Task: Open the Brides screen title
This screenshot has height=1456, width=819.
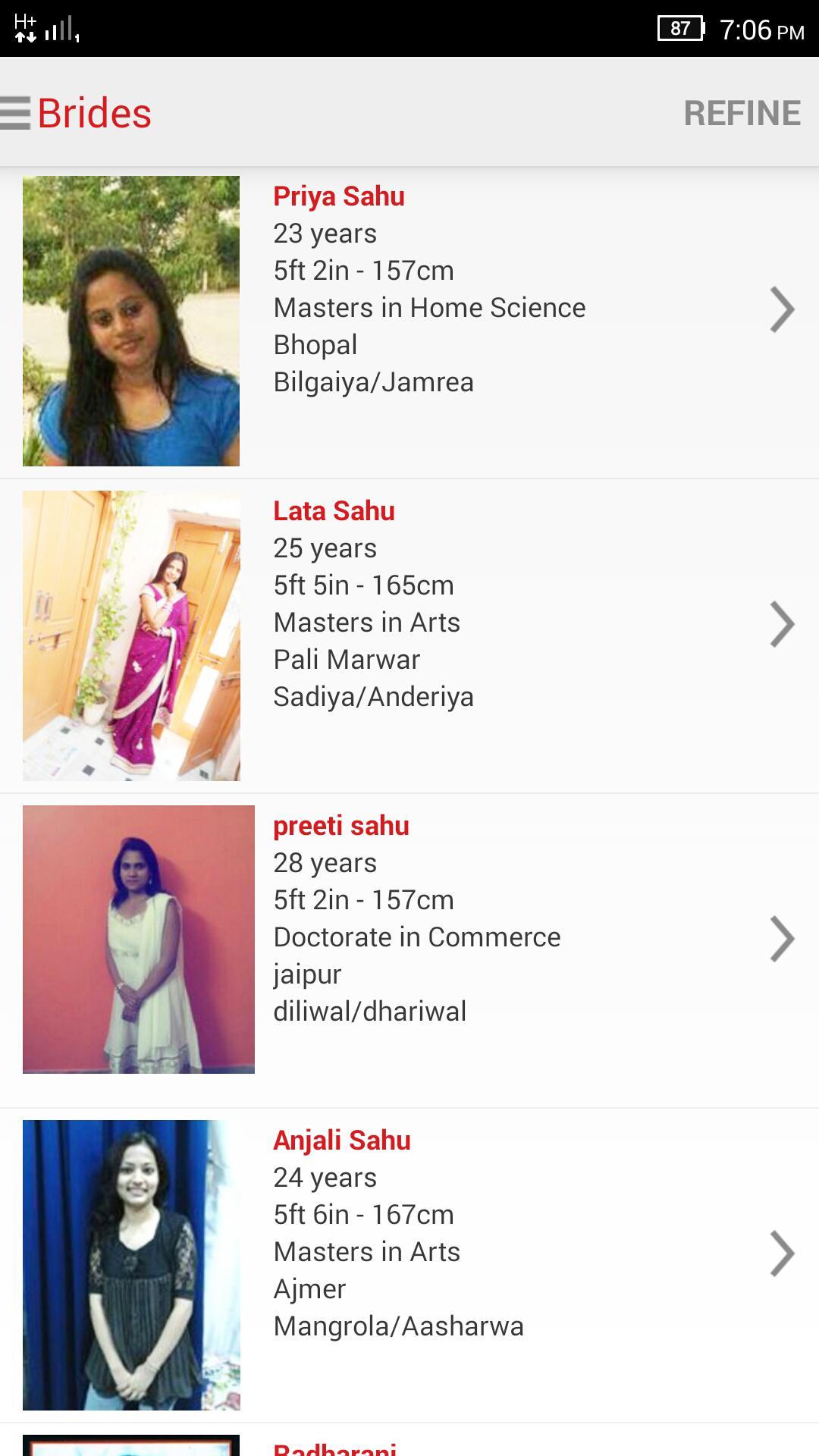Action: click(95, 113)
